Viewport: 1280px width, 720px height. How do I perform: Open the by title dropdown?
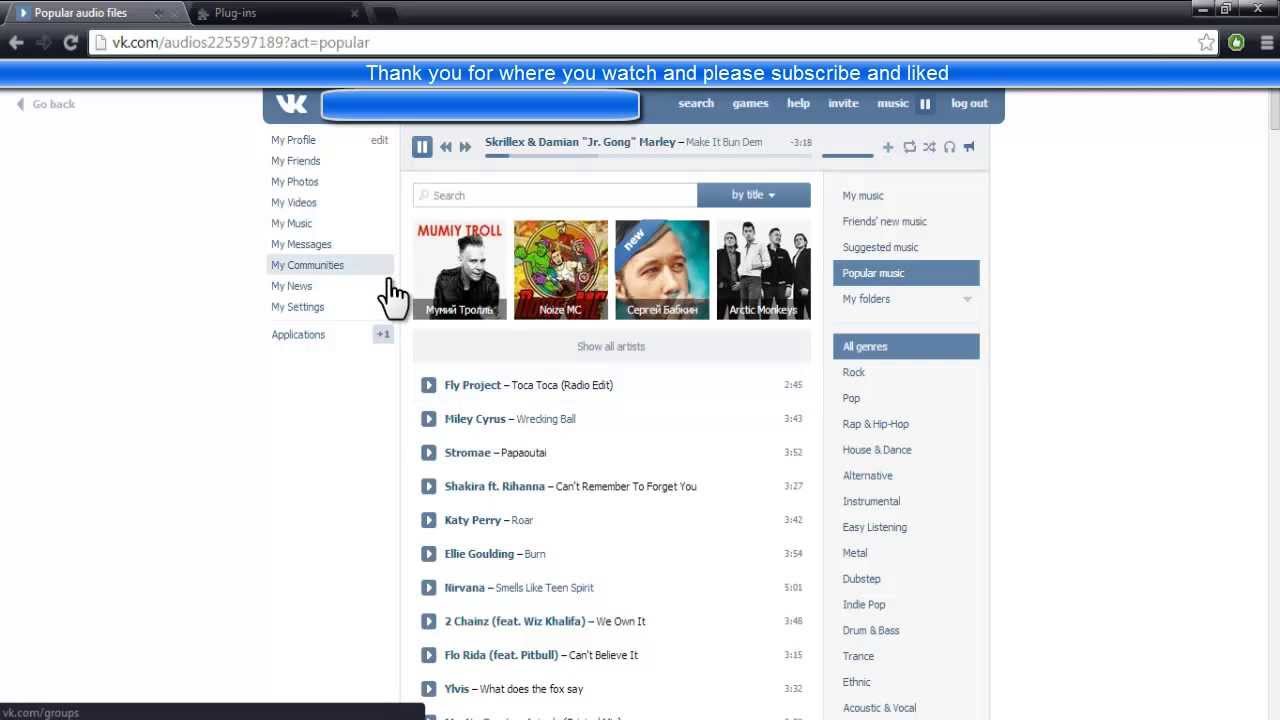753,195
